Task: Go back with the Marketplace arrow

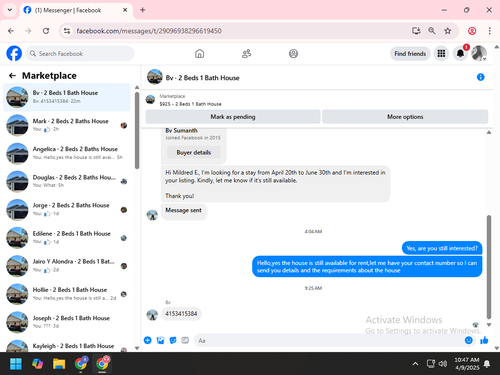Action: click(x=12, y=76)
